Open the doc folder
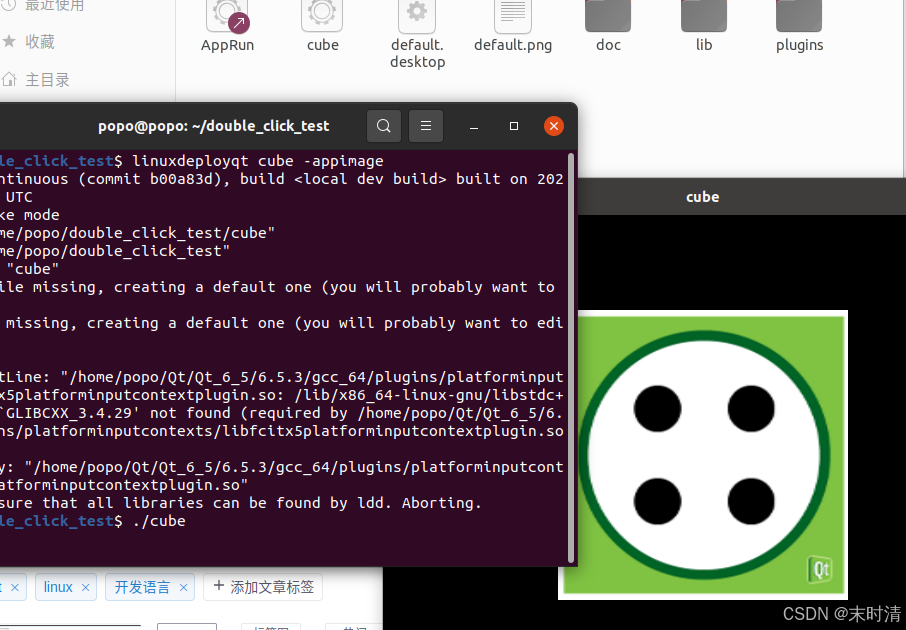Screen dimensions: 906x630 (608, 16)
